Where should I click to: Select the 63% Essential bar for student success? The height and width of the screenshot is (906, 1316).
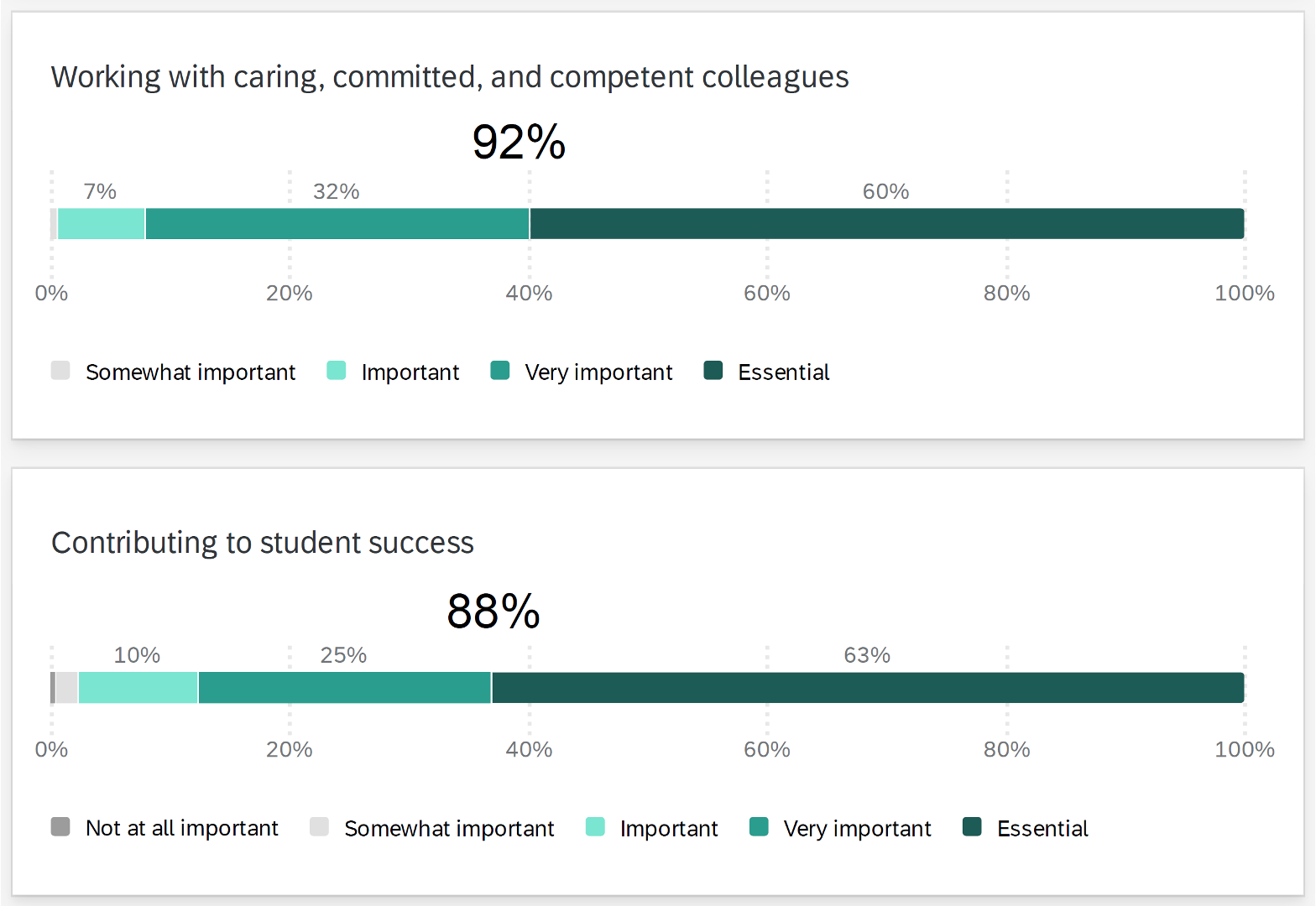[867, 688]
